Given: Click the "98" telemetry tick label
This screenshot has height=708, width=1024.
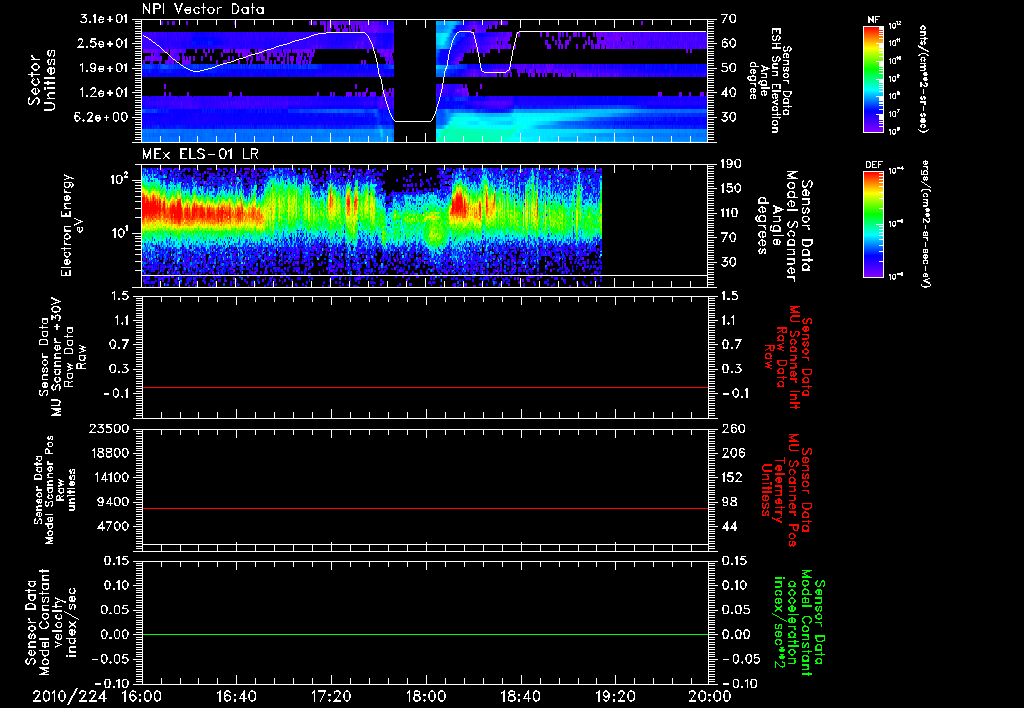Looking at the screenshot, I should coord(728,502).
